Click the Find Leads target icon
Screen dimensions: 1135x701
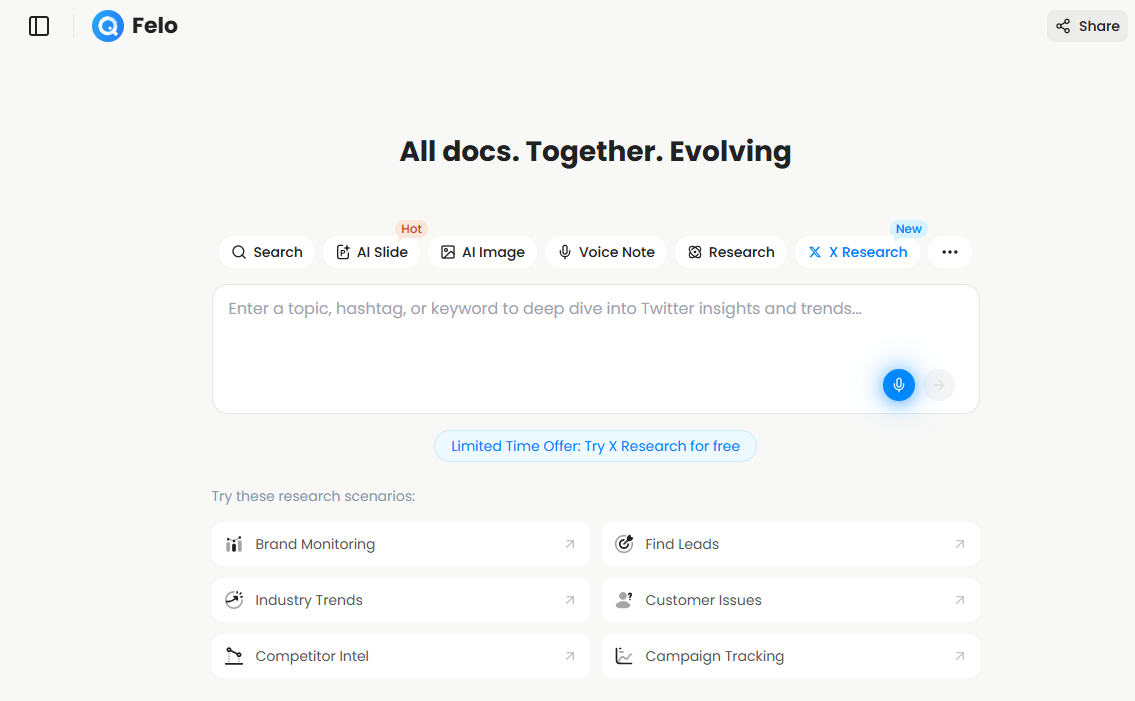[624, 544]
